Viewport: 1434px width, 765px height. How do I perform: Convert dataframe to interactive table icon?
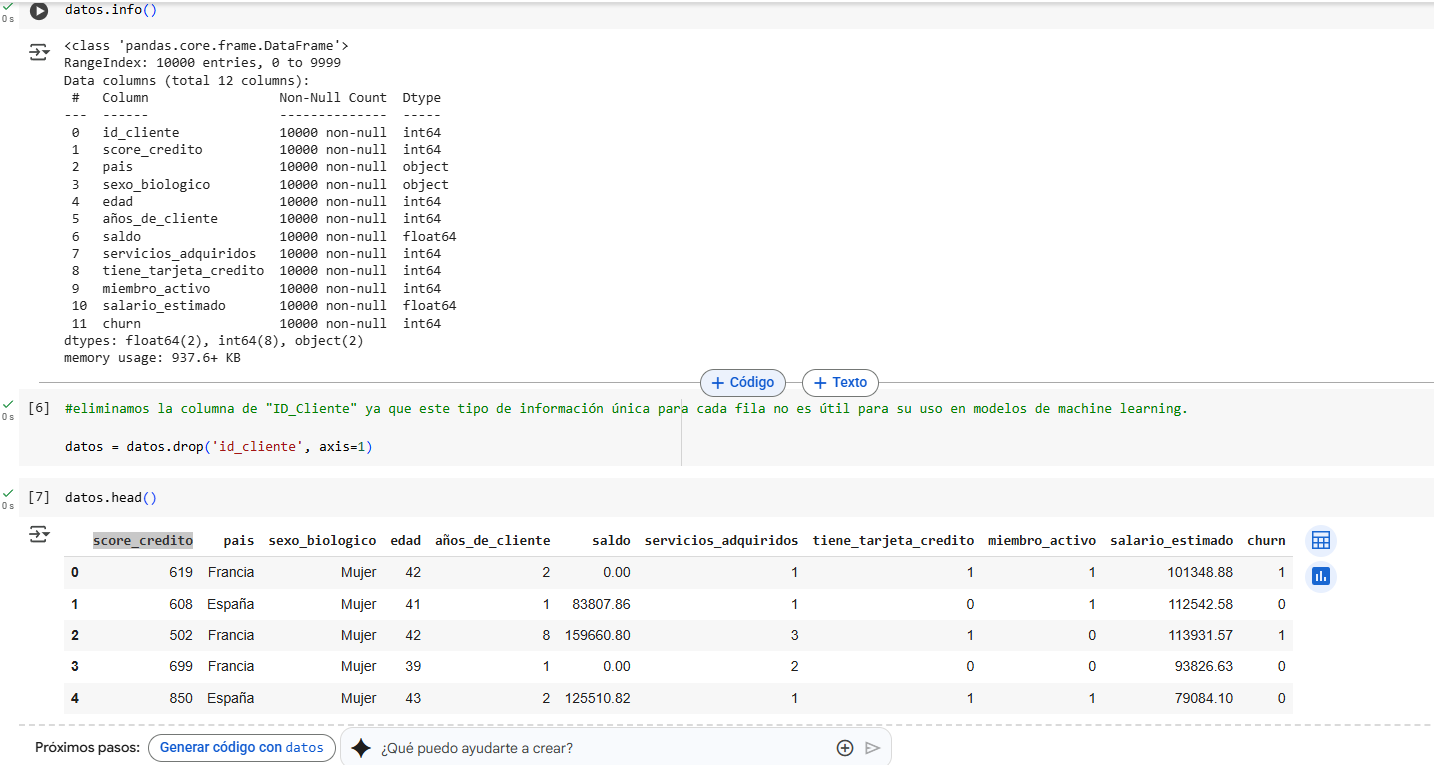tap(1321, 541)
